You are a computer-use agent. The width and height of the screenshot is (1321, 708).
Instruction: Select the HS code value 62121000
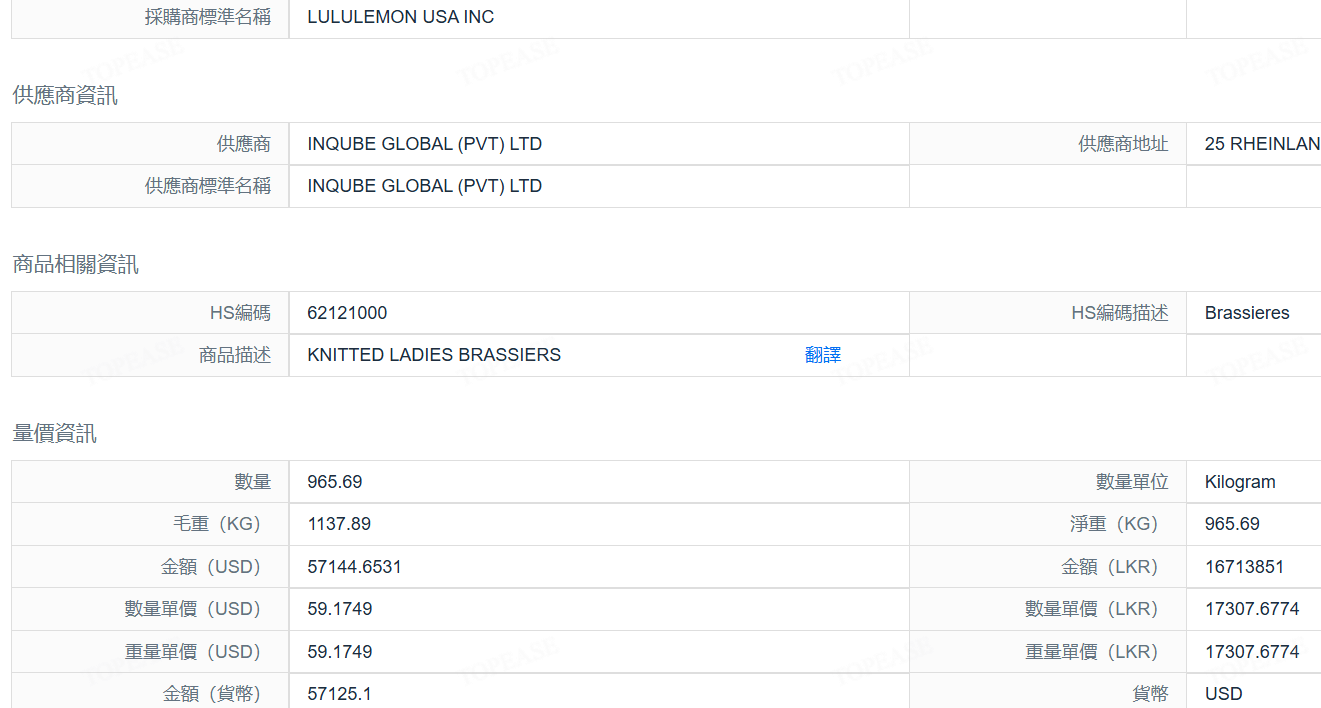coord(347,313)
